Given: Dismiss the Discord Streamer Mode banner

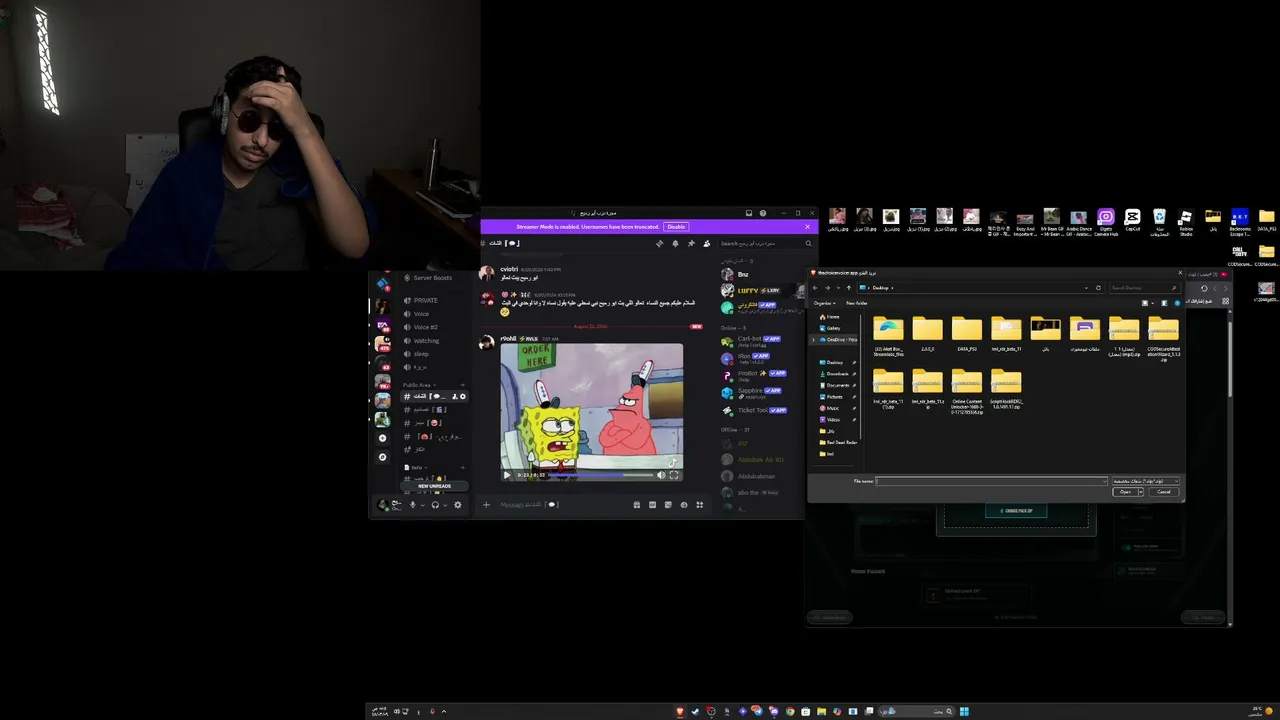Looking at the screenshot, I should click(807, 227).
